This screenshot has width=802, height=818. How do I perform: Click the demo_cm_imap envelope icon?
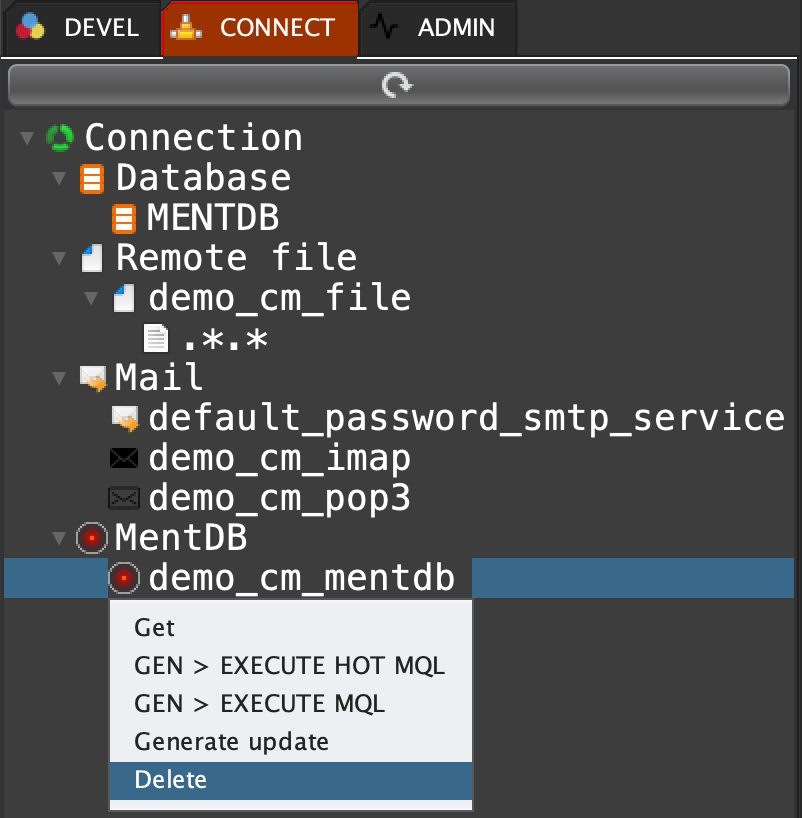pos(124,459)
